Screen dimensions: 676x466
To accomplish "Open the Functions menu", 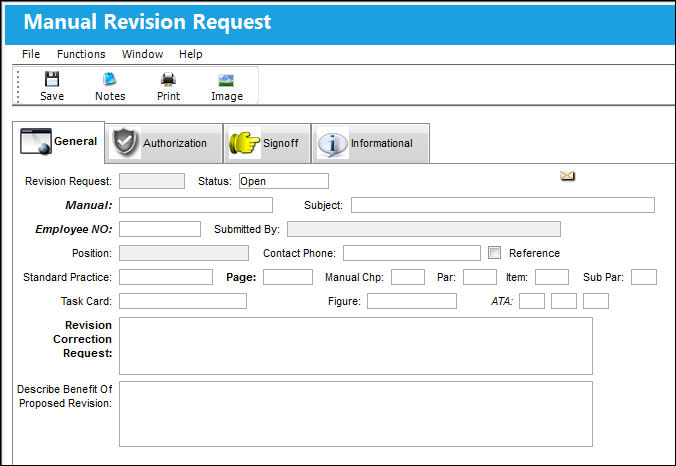I will pyautogui.click(x=81, y=54).
